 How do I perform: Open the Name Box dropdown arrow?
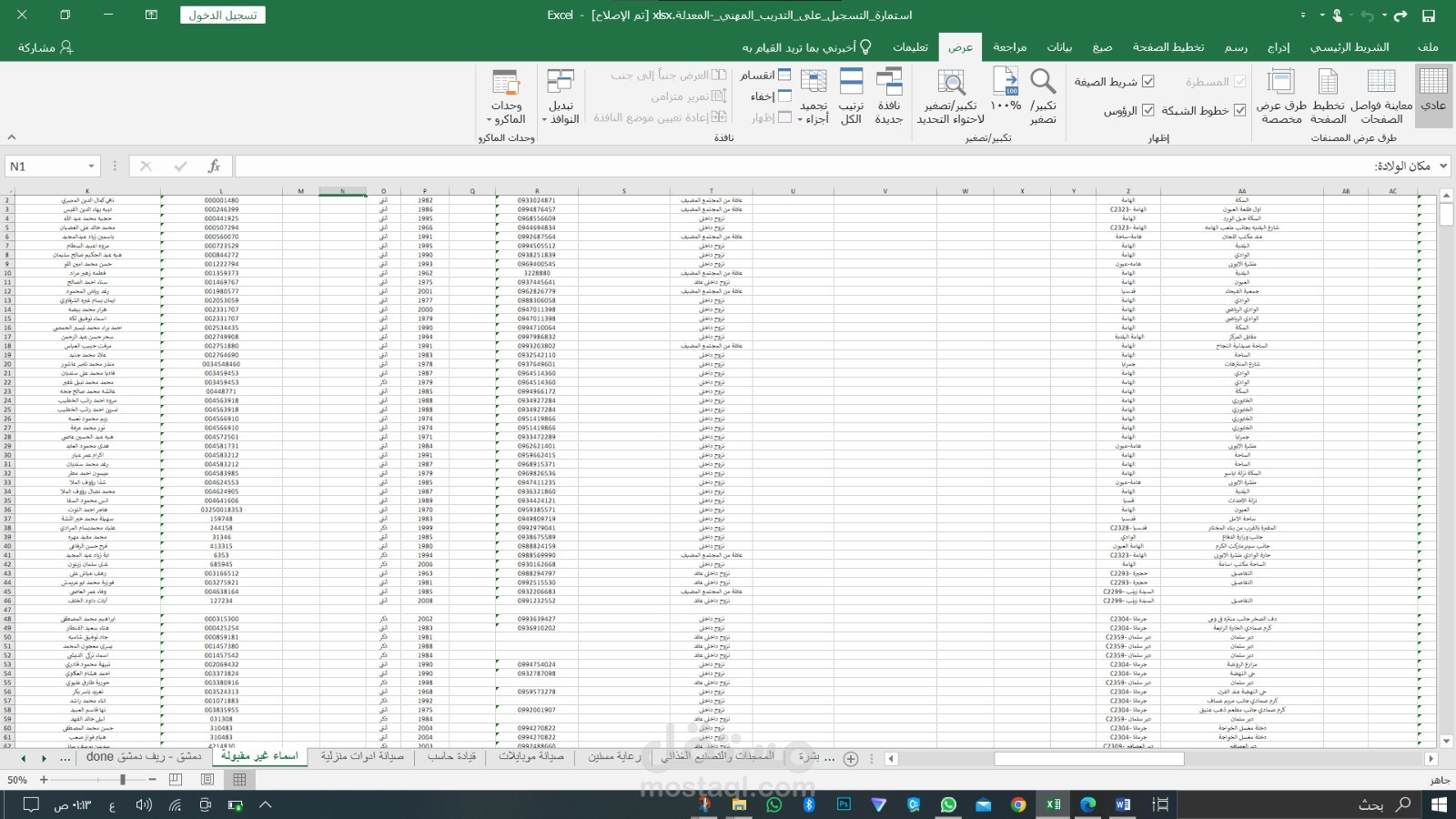(92, 166)
